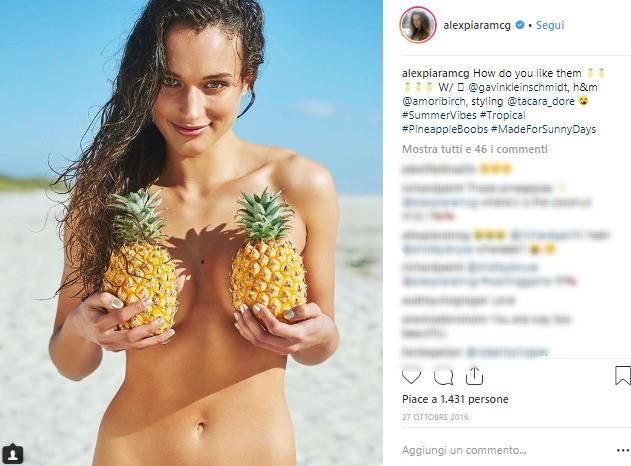This screenshot has height=466, width=631.
Task: Expand Mostra tutti e 46 i commenti
Action: (x=475, y=149)
